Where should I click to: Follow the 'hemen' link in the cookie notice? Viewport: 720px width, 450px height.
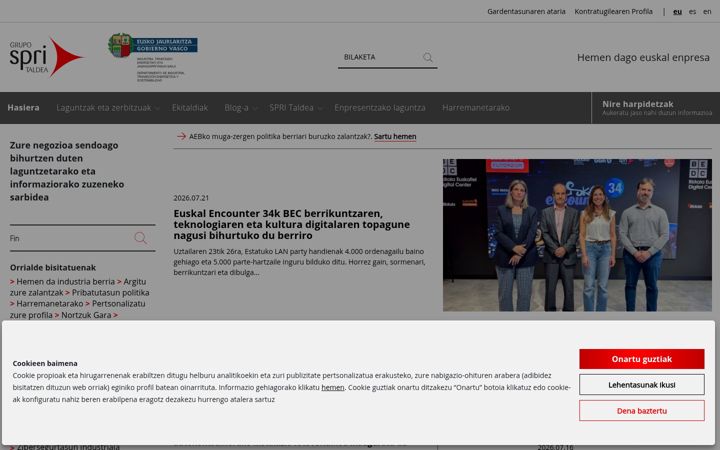point(332,387)
